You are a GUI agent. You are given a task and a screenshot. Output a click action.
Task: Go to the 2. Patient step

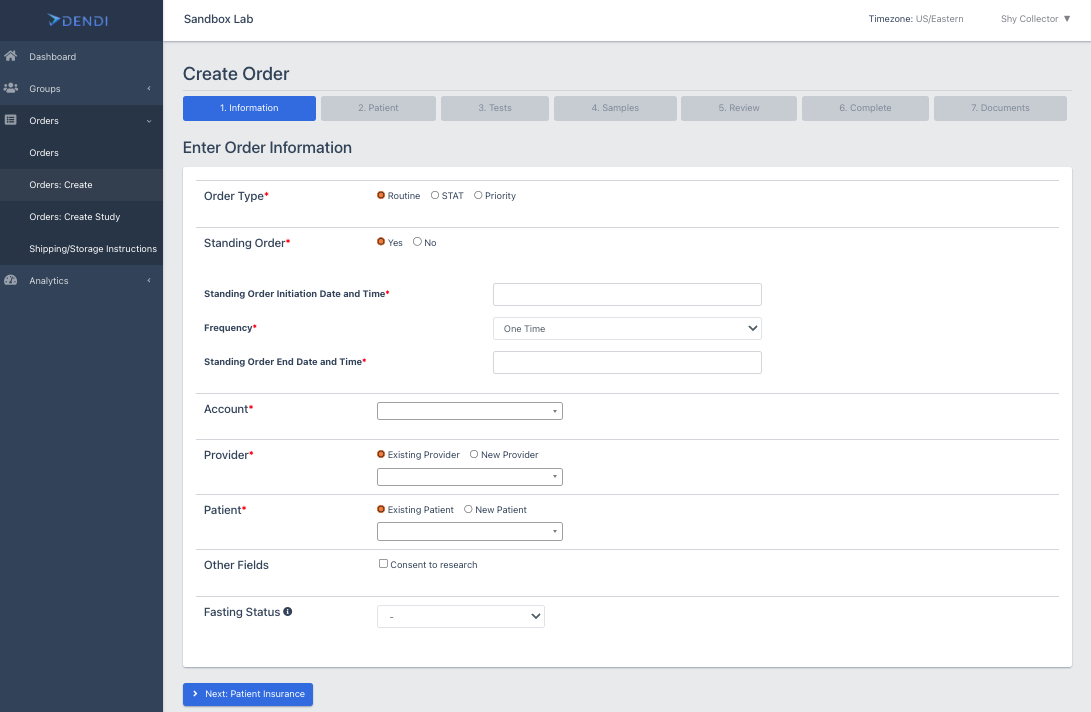379,108
